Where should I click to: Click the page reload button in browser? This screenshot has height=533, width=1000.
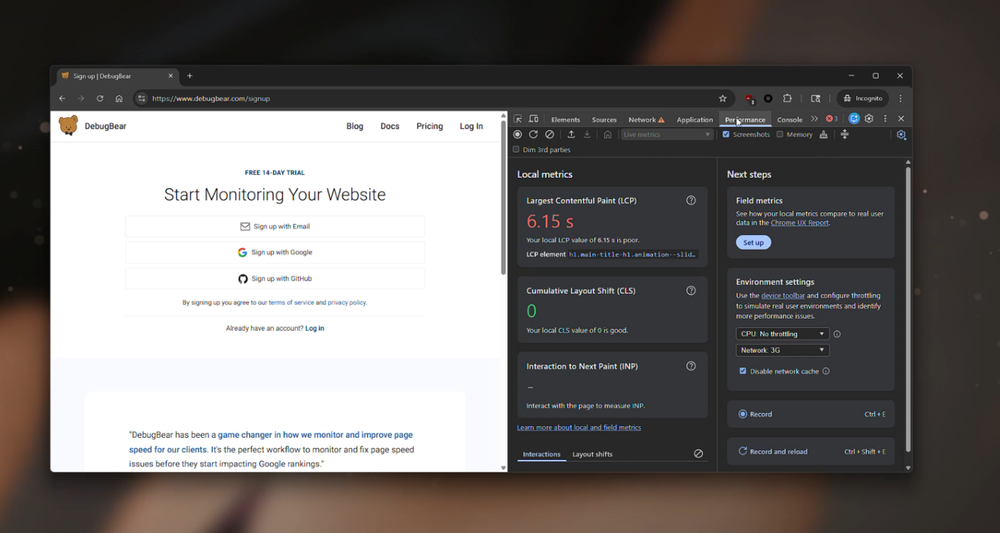[99, 98]
